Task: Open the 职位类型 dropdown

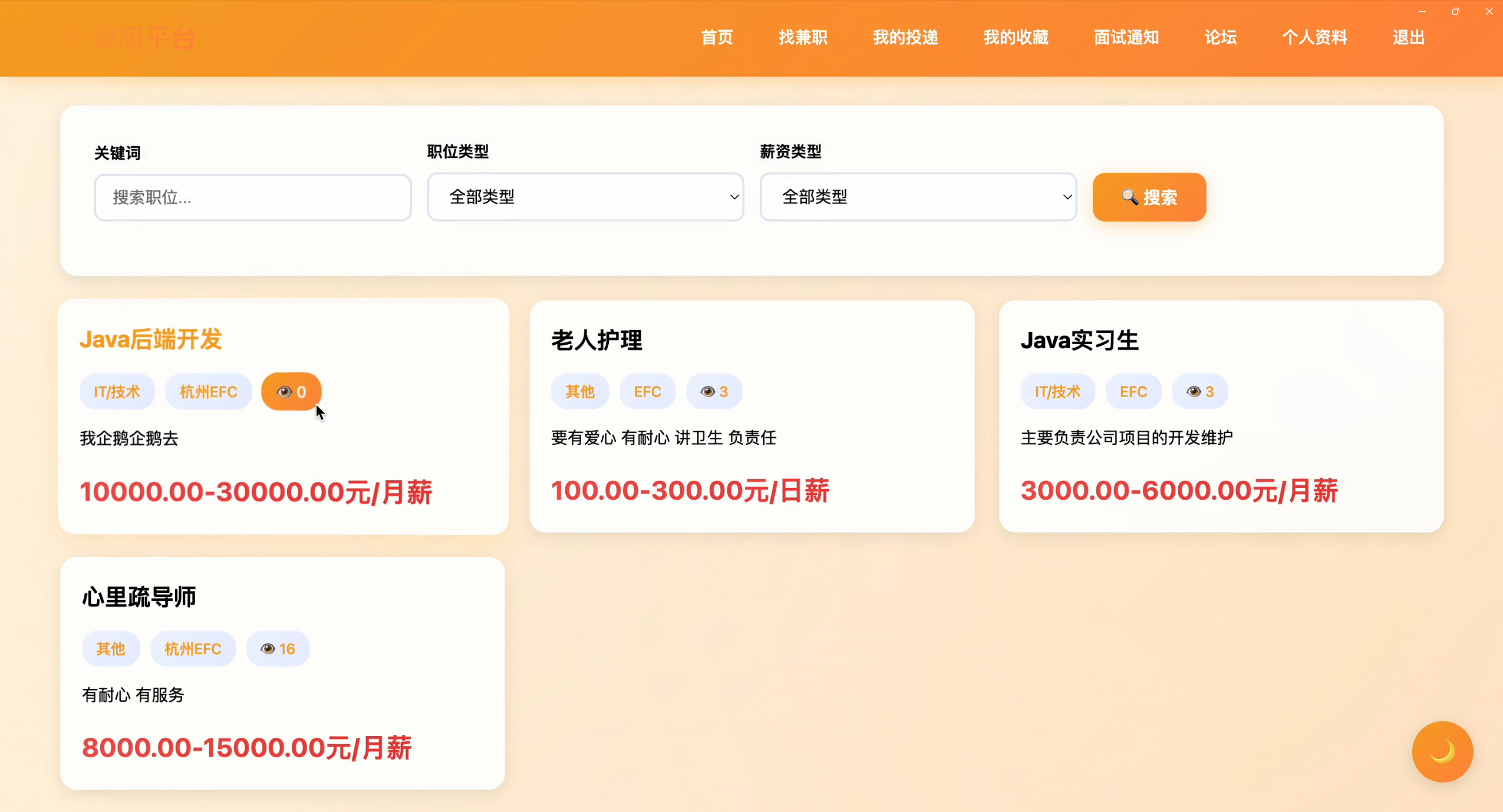Action: coord(585,197)
